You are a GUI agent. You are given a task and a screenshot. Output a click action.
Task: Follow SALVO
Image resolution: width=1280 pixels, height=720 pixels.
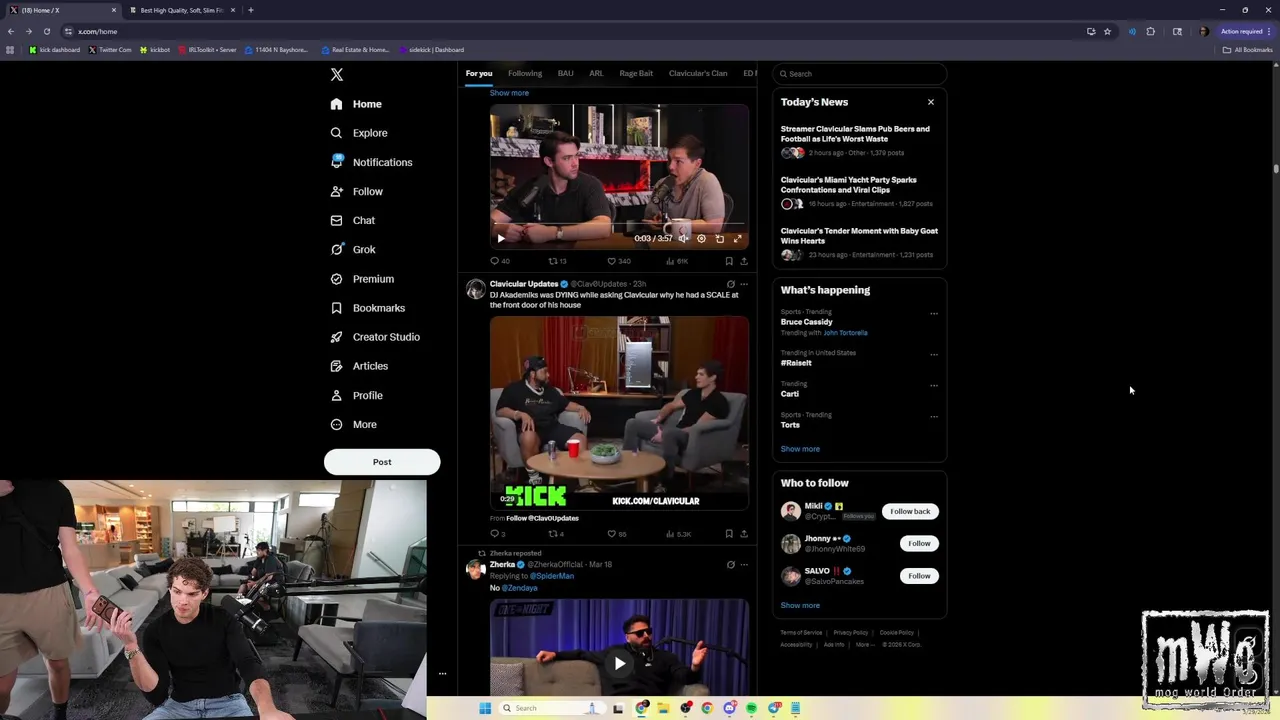tap(919, 576)
